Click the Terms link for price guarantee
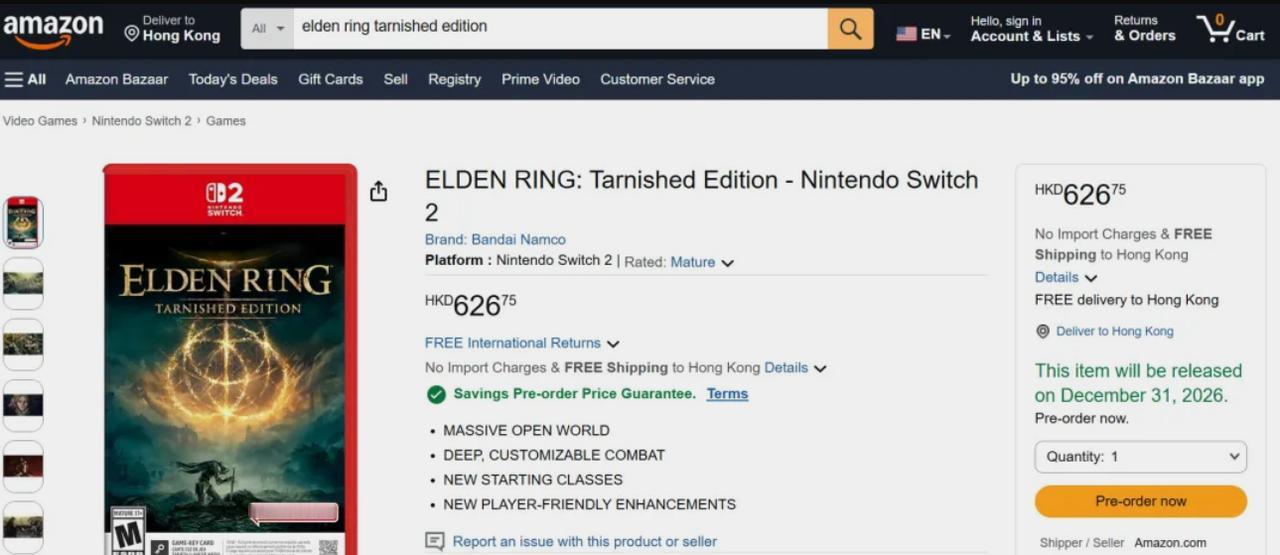The width and height of the screenshot is (1280, 555). pyautogui.click(x=727, y=394)
